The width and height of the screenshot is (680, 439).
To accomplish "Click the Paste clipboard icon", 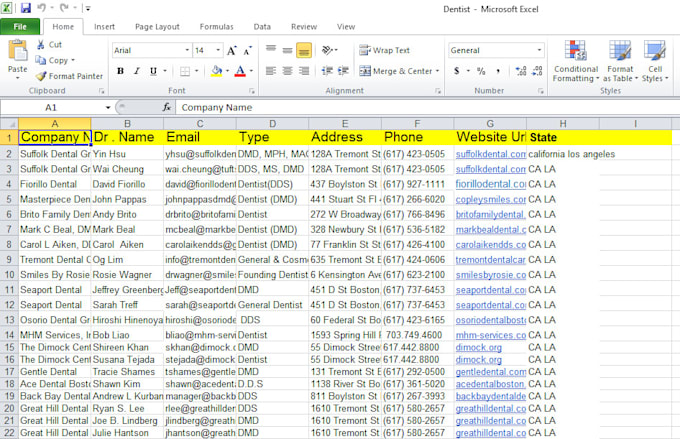I will 17,52.
